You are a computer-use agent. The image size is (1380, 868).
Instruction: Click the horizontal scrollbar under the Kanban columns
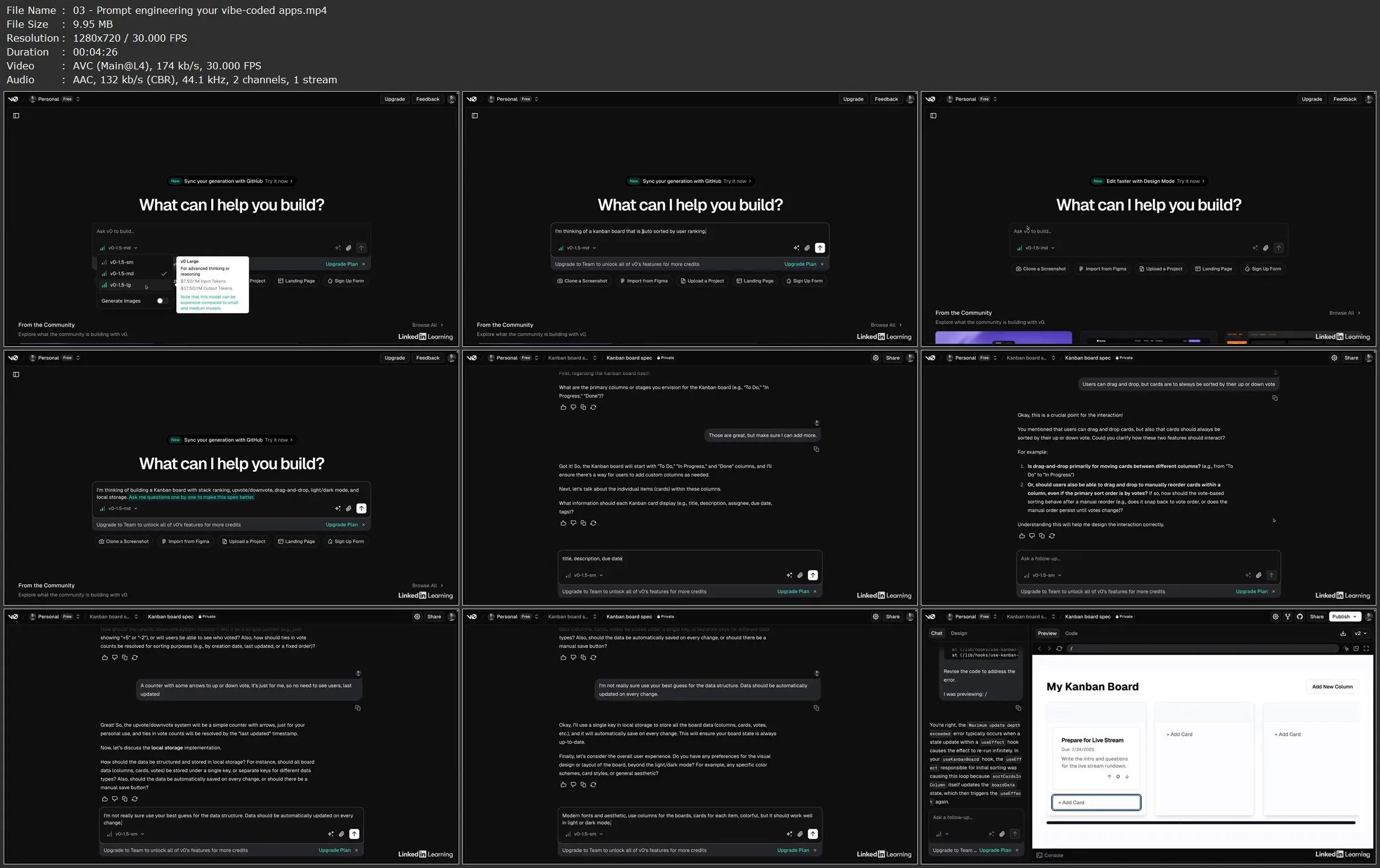click(x=1201, y=823)
